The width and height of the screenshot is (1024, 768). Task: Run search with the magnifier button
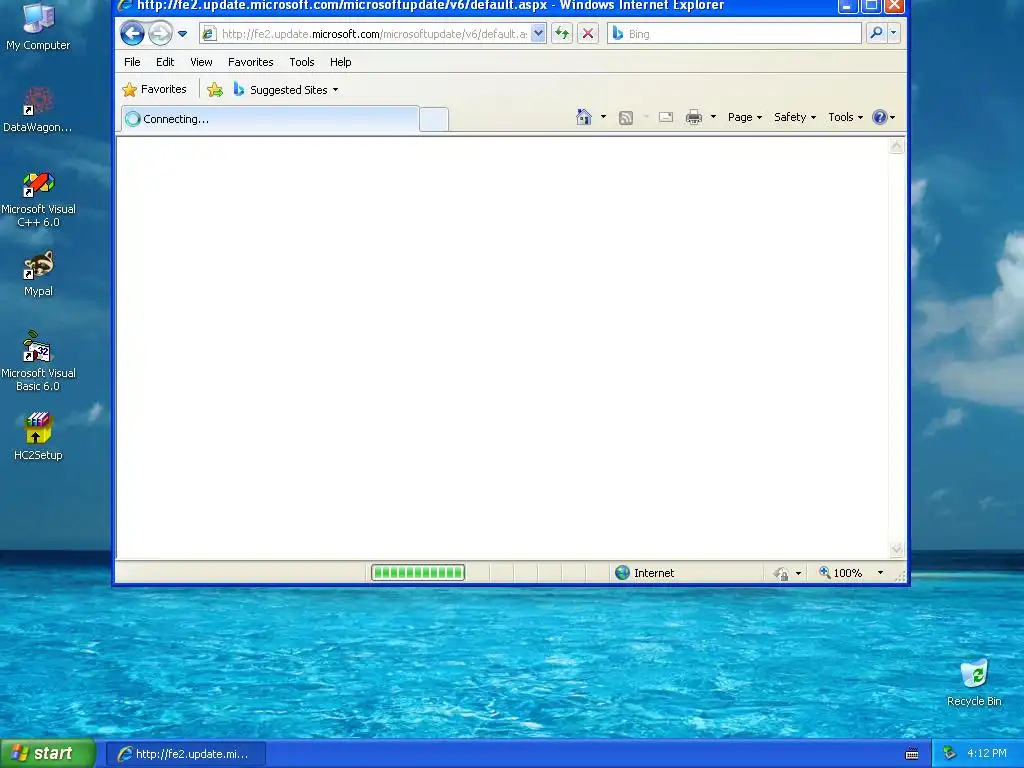pyautogui.click(x=876, y=33)
